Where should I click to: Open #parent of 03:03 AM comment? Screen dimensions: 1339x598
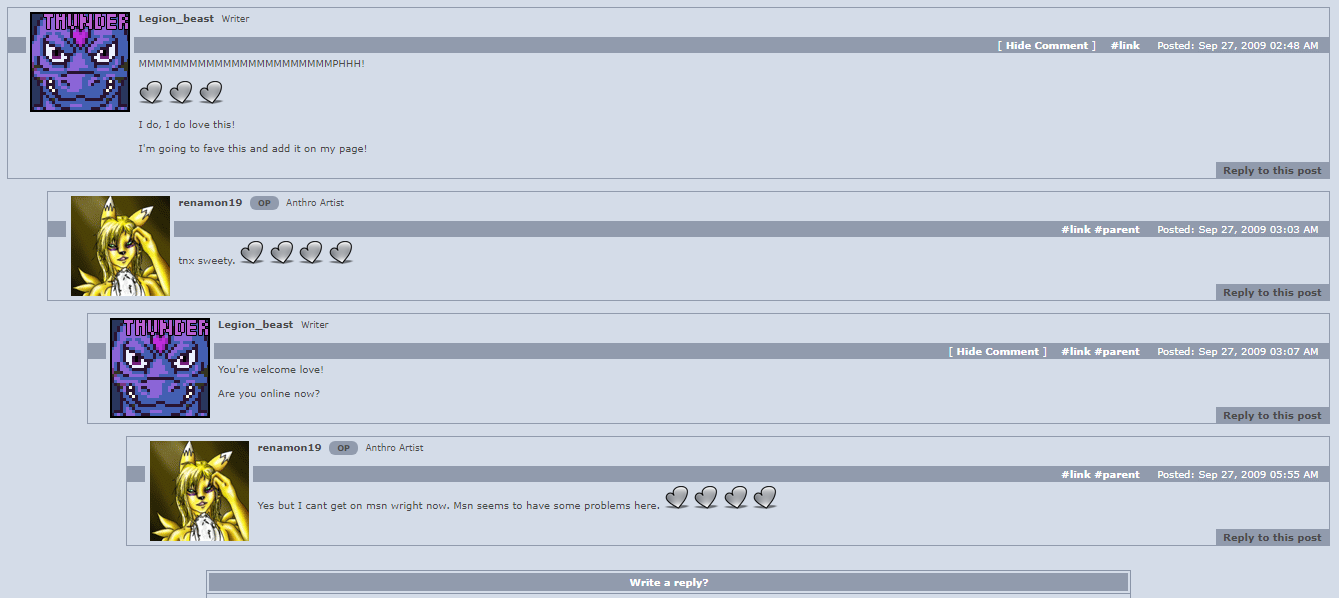(x=1117, y=230)
